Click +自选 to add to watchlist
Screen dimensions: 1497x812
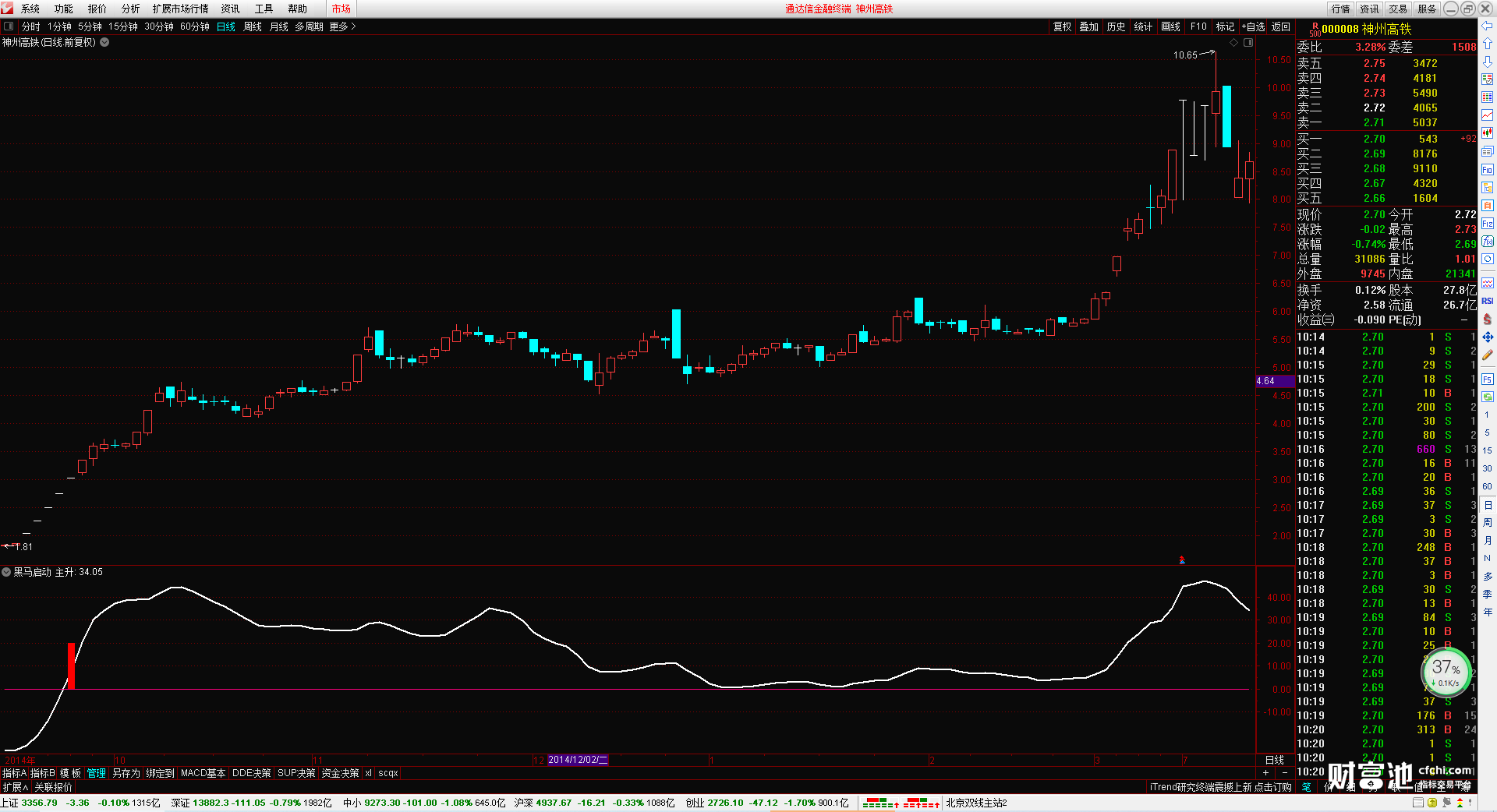point(1253,26)
